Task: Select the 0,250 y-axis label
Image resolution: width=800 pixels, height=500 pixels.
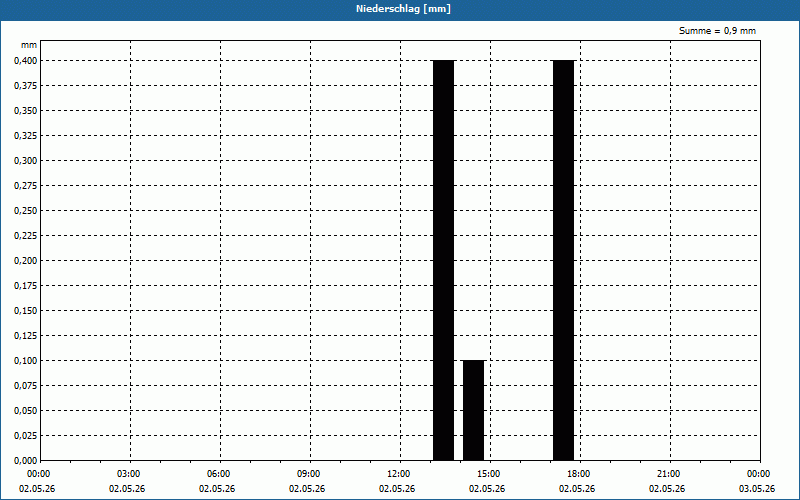Action: click(25, 211)
